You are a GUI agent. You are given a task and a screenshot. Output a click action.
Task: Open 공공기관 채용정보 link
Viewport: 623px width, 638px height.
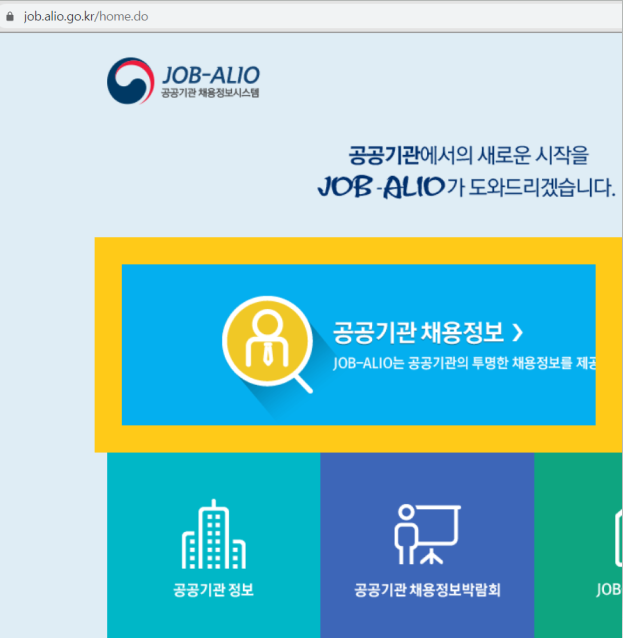(x=418, y=332)
